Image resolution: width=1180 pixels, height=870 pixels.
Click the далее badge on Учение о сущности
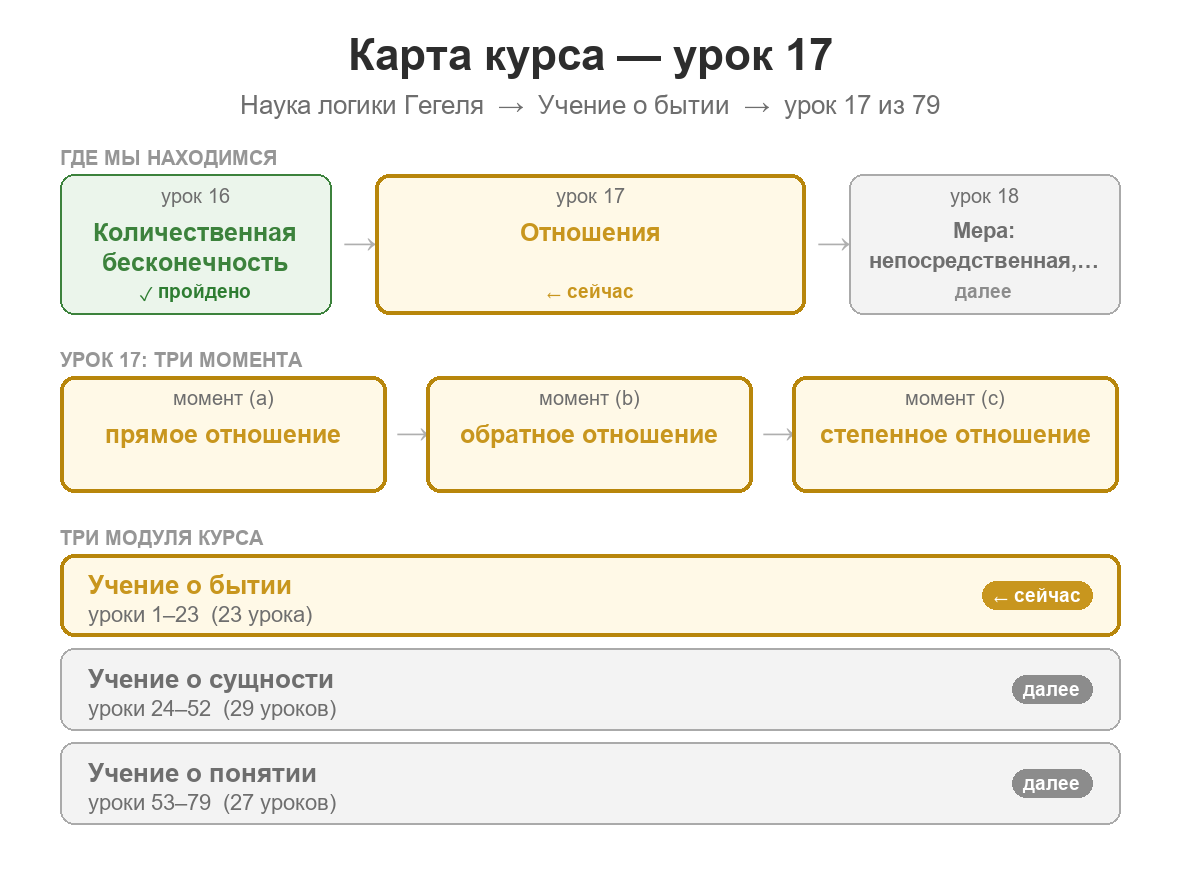point(1052,690)
